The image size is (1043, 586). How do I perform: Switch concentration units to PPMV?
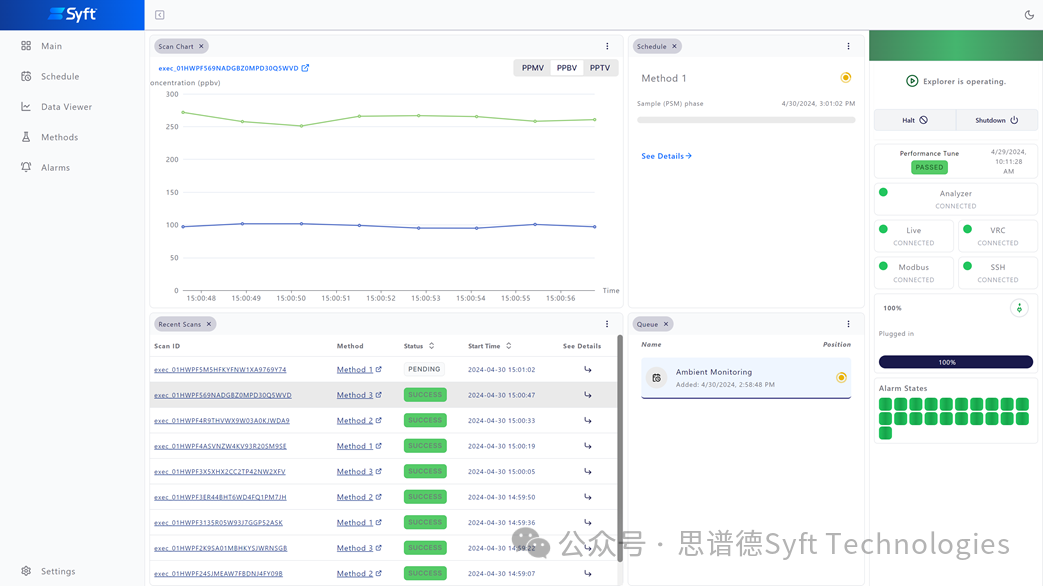533,68
